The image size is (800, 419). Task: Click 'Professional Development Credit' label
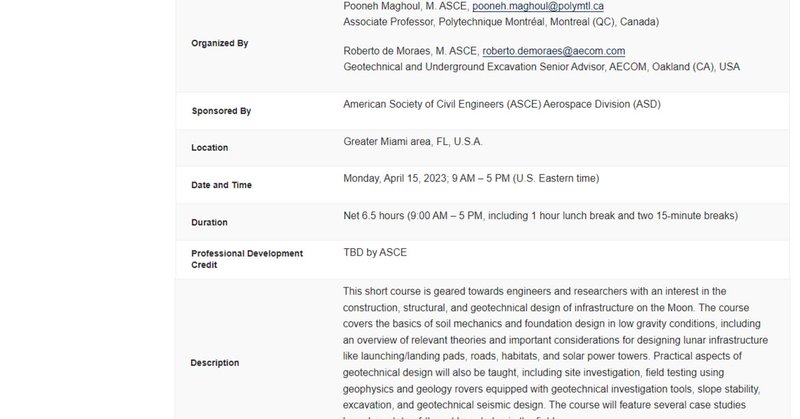[247, 259]
